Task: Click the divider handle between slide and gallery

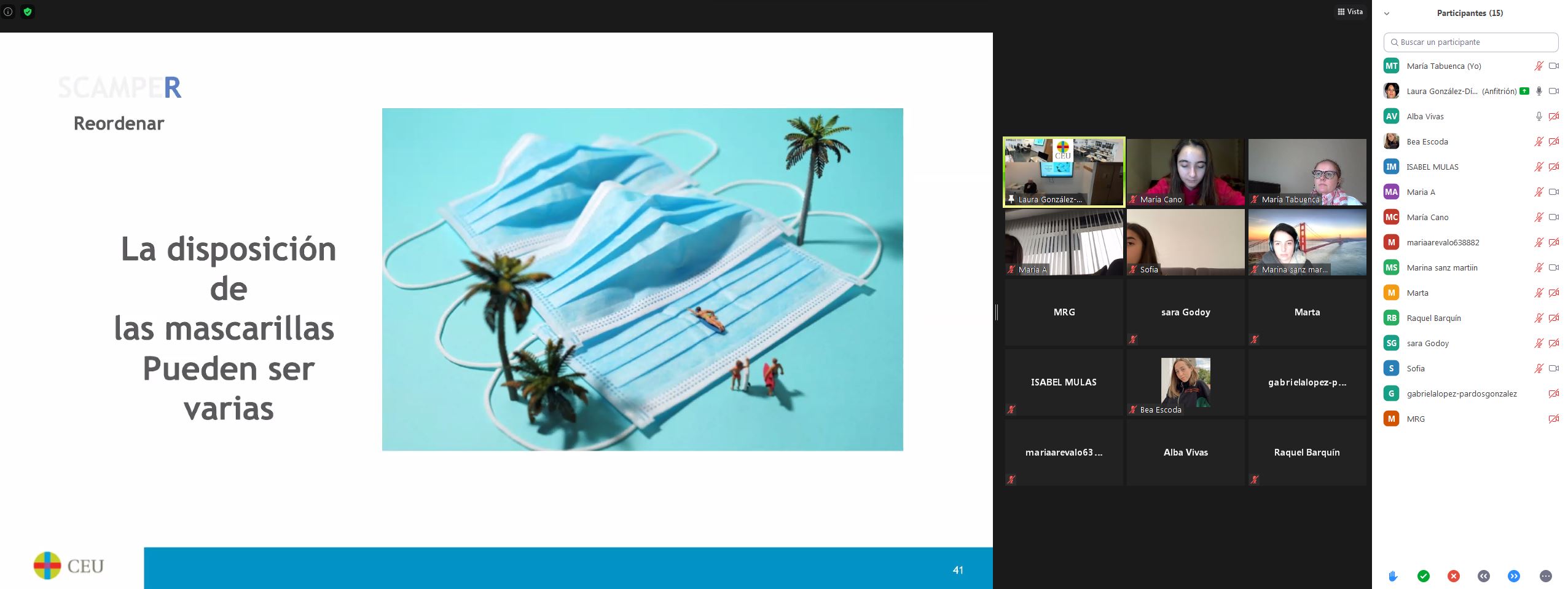Action: point(996,312)
